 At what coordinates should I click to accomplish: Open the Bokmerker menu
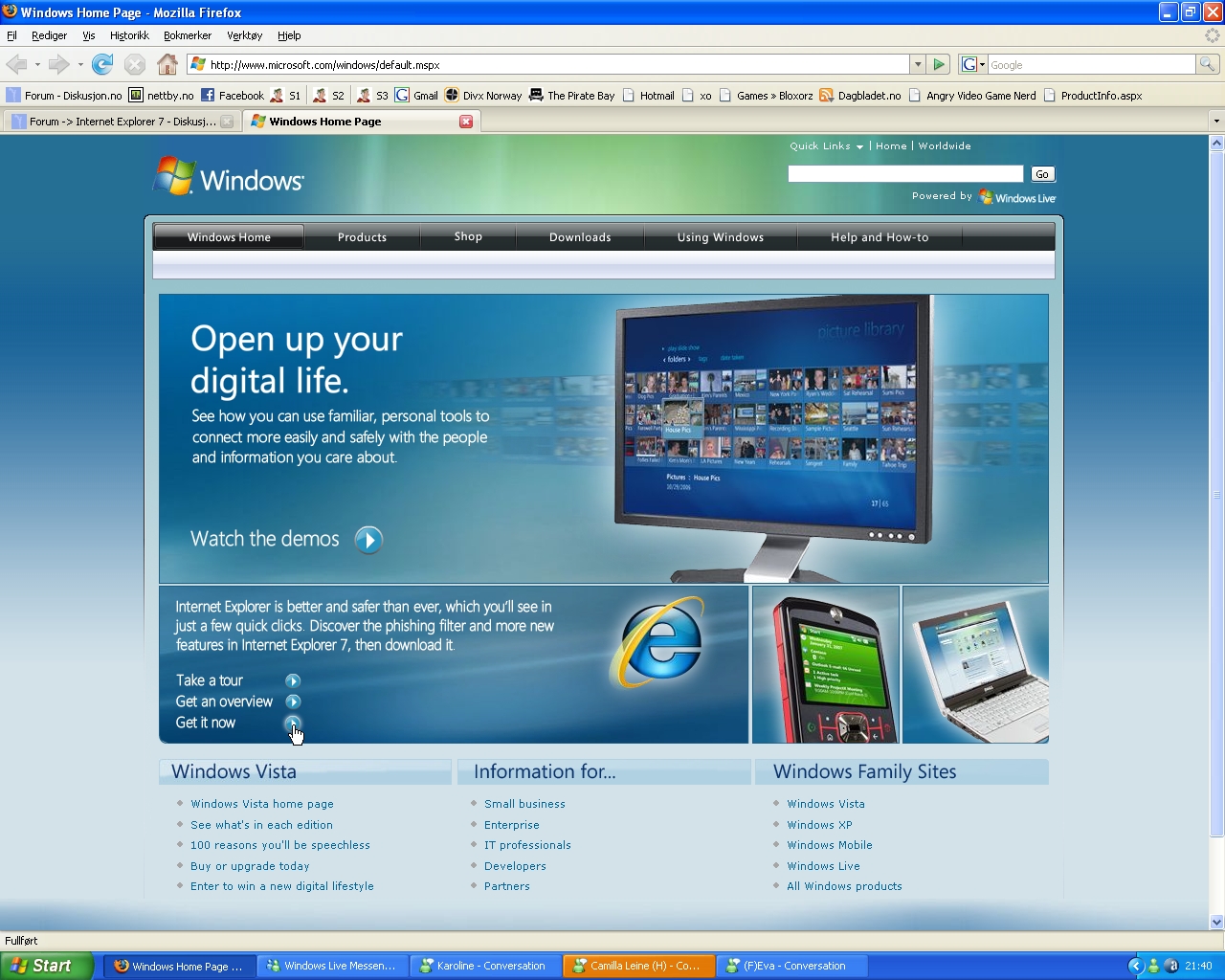(188, 35)
